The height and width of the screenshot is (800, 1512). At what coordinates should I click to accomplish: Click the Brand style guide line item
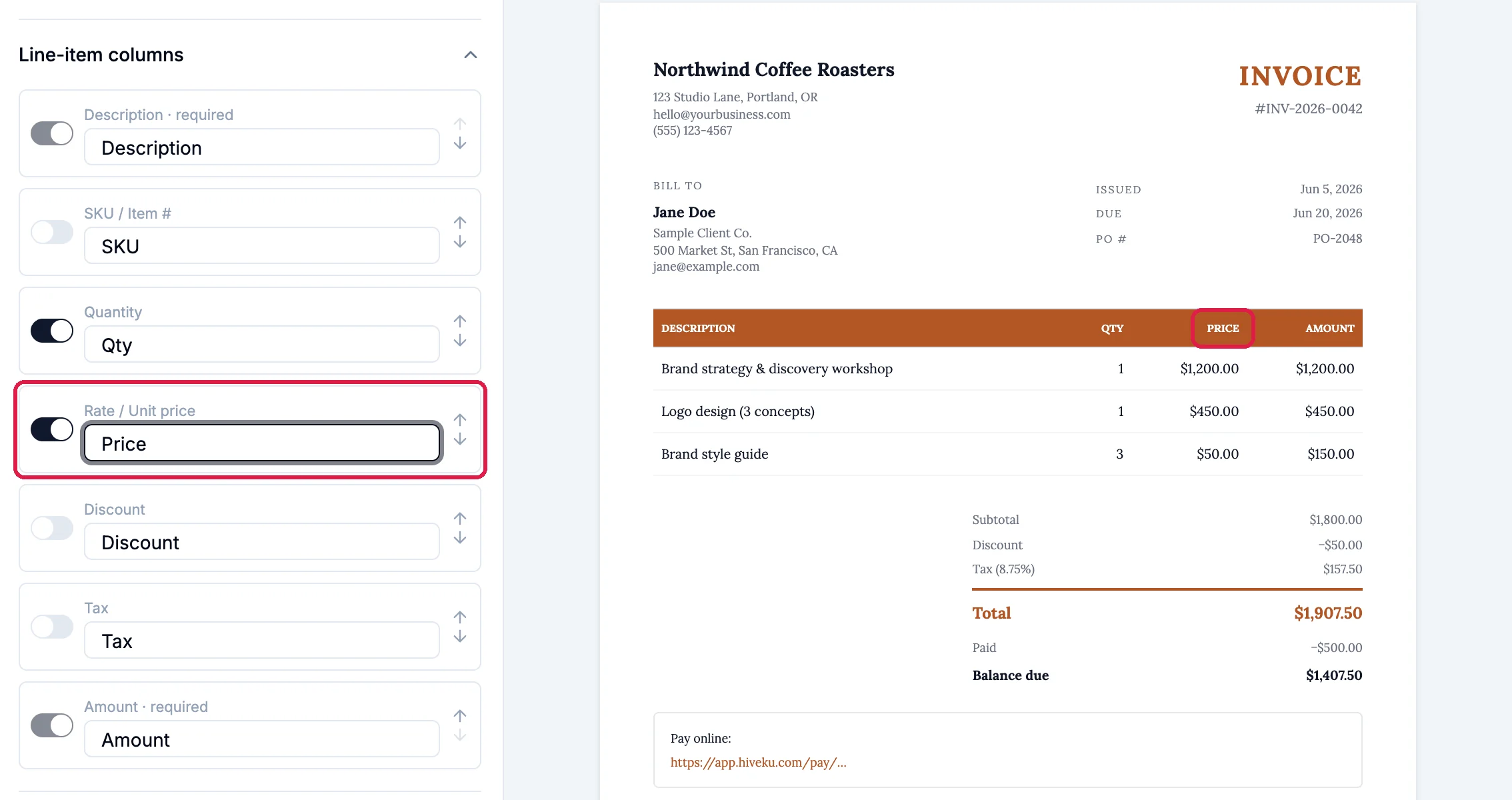tap(1008, 454)
